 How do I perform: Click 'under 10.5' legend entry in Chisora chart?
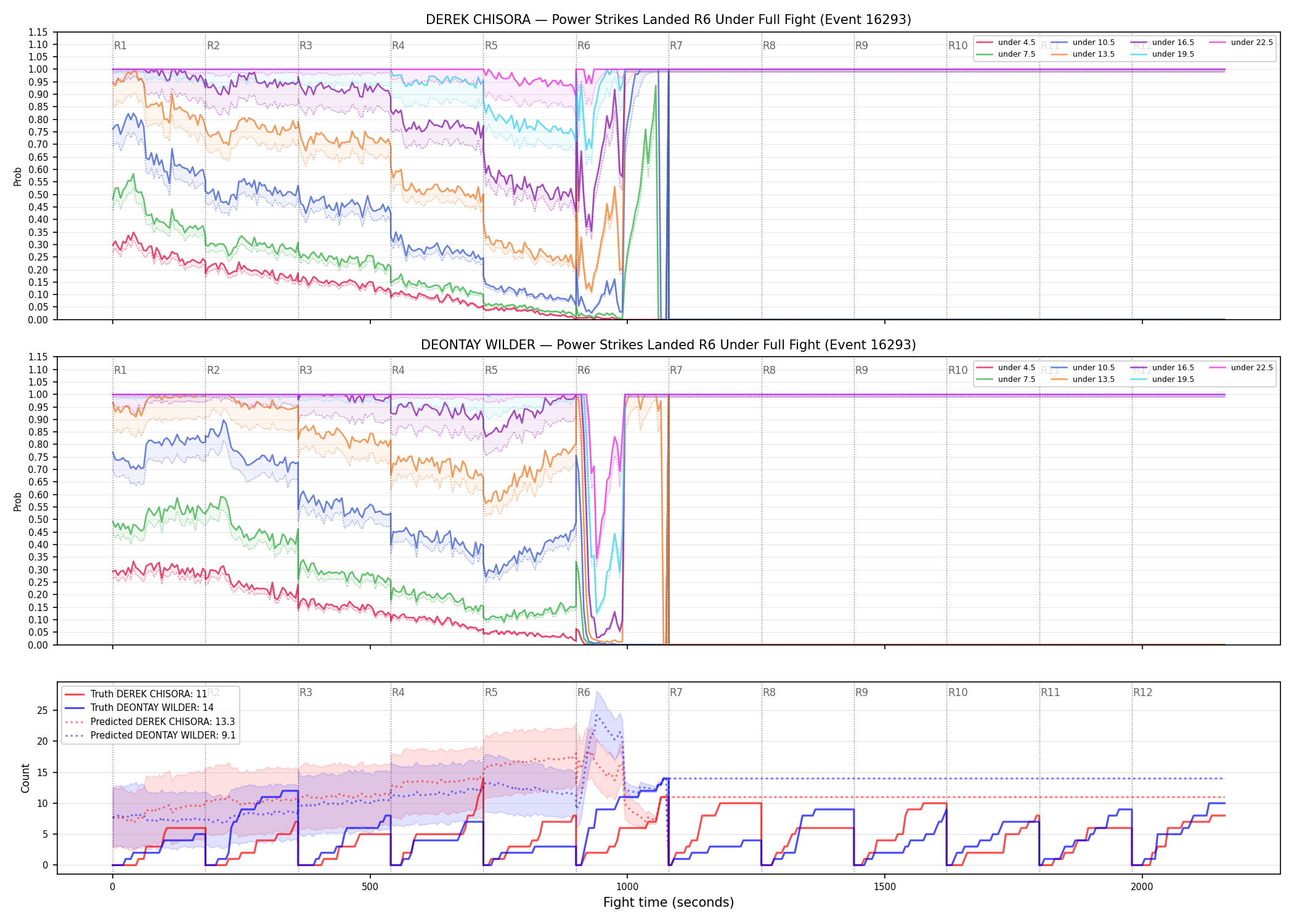click(x=1083, y=43)
